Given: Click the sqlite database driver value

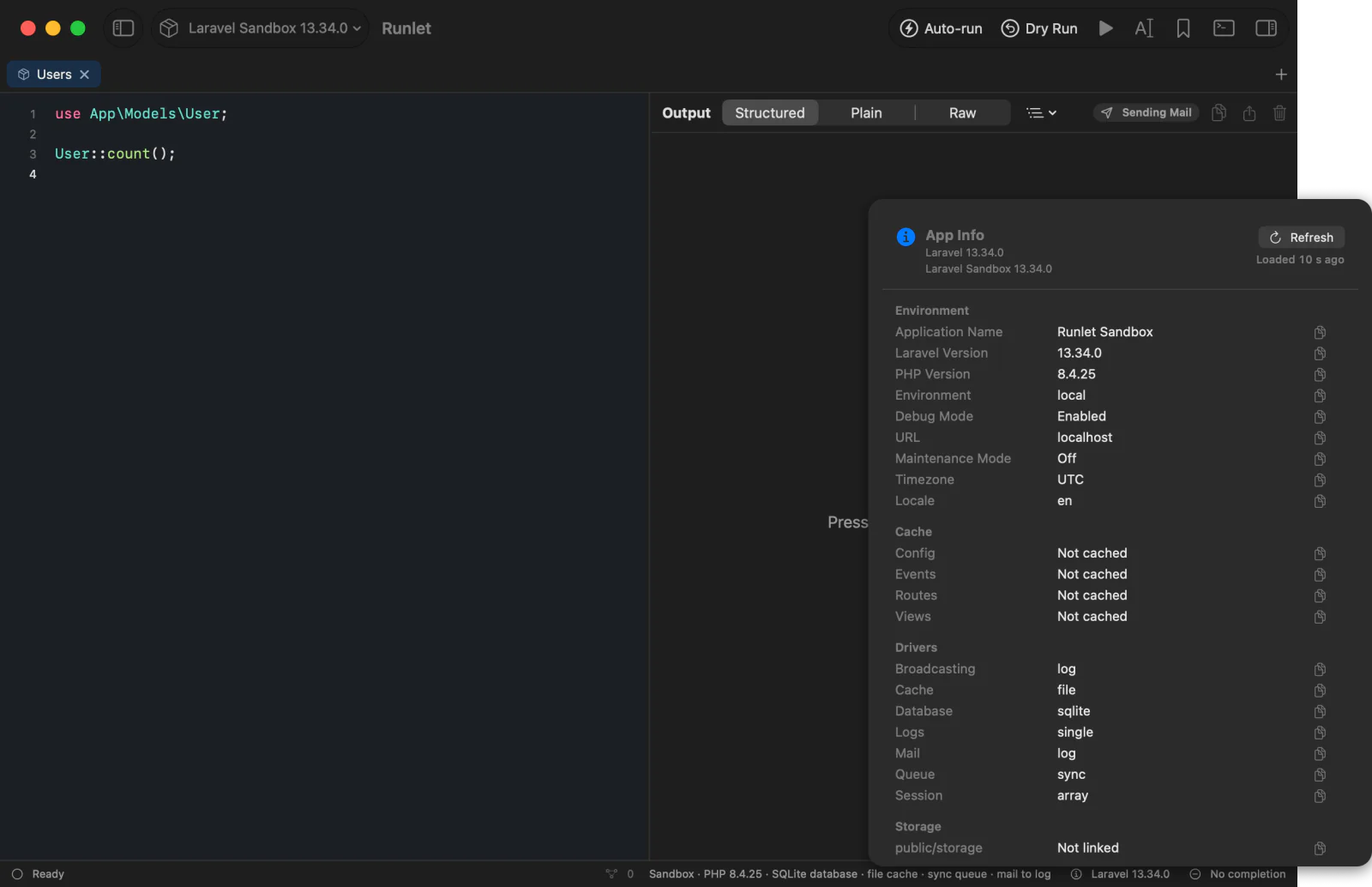Looking at the screenshot, I should coord(1074,711).
